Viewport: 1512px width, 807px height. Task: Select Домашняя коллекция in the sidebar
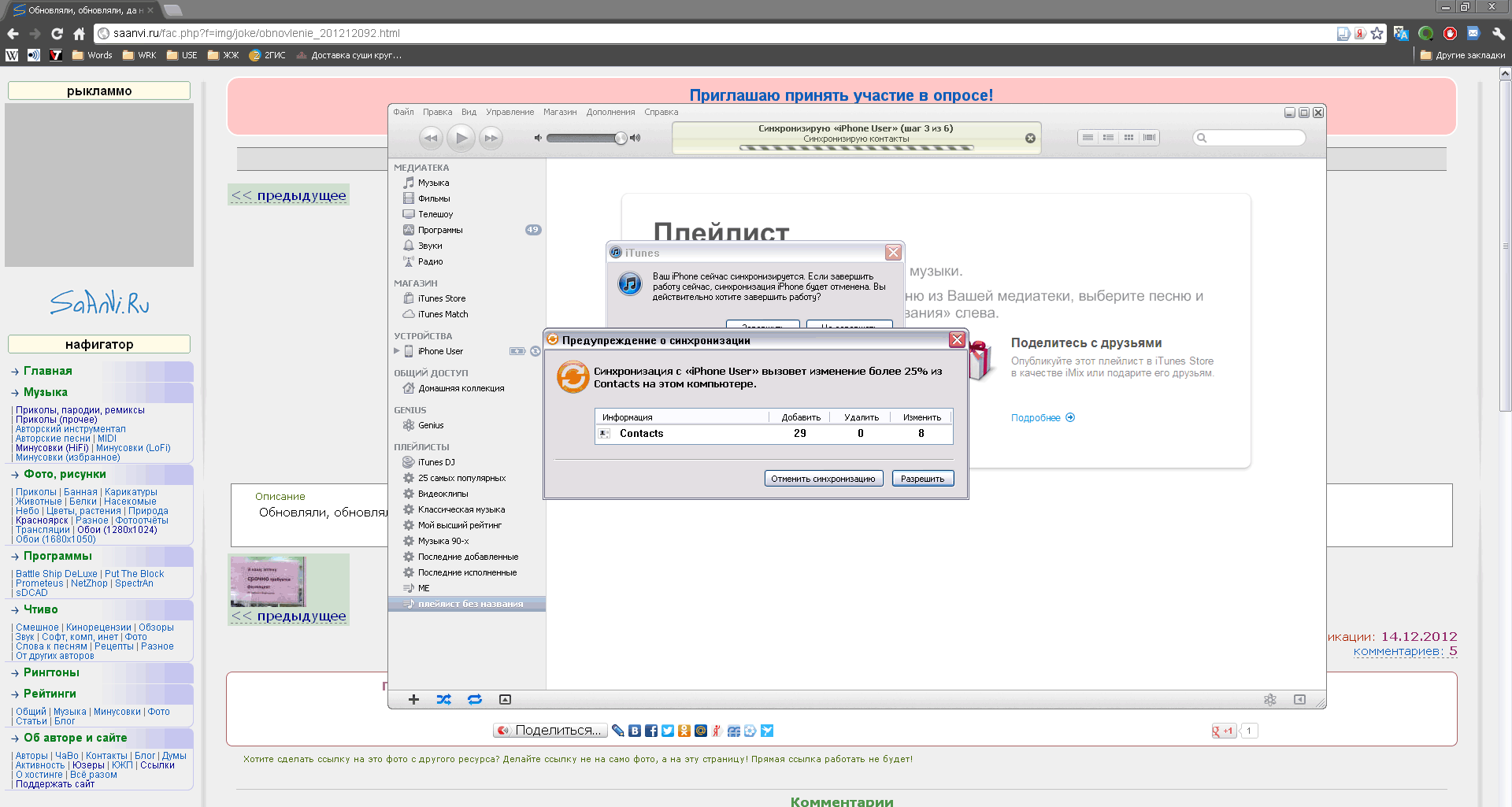tap(461, 388)
